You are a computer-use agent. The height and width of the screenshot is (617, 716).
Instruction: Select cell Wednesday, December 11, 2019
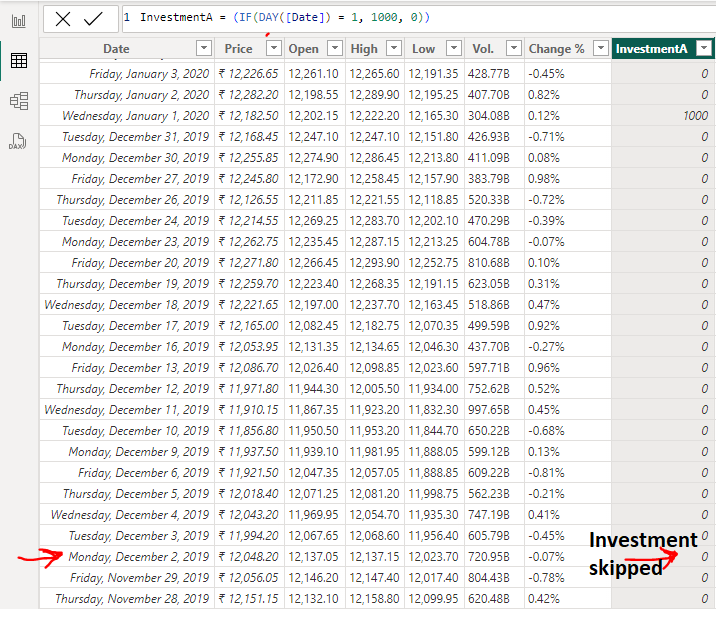tap(126, 410)
